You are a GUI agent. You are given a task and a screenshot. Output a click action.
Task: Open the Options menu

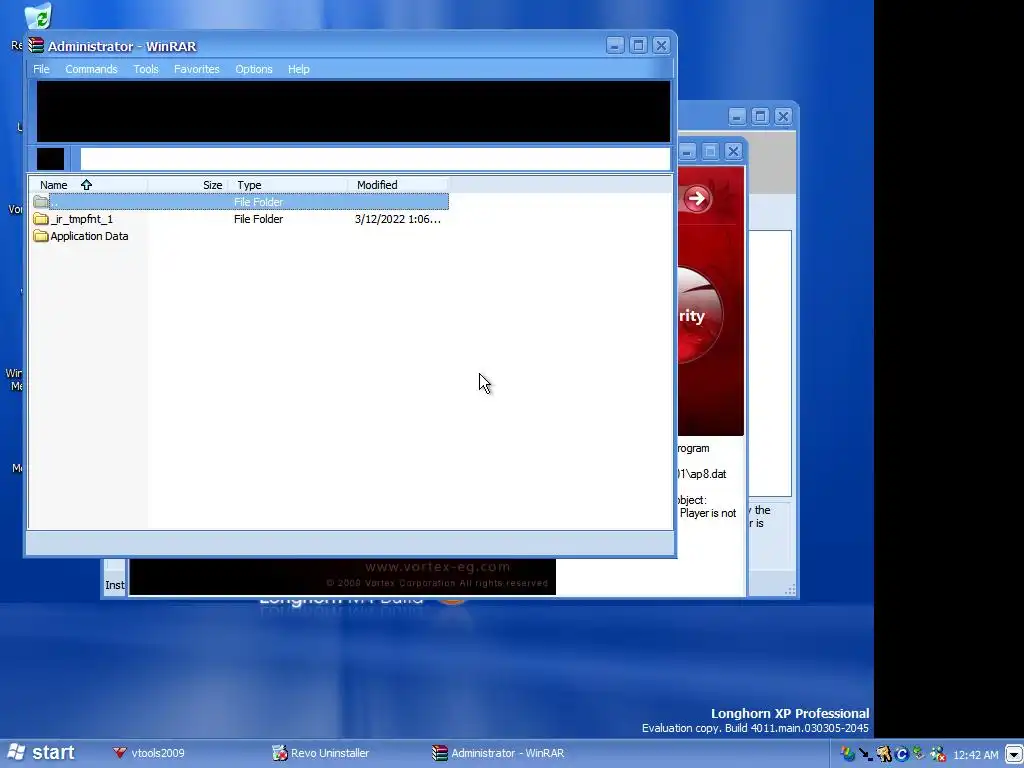click(x=254, y=69)
